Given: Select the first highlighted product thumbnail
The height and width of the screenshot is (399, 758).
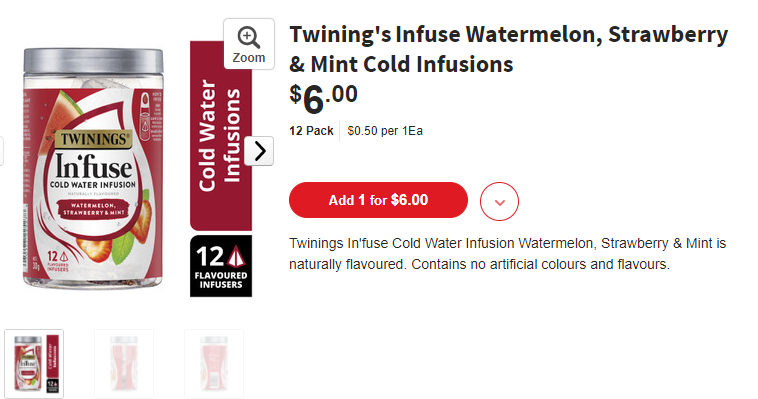Looking at the screenshot, I should point(34,364).
